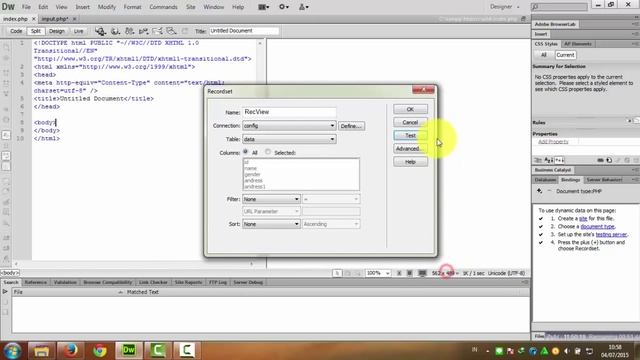Click Cancel in the Recordset dialog

click(410, 122)
